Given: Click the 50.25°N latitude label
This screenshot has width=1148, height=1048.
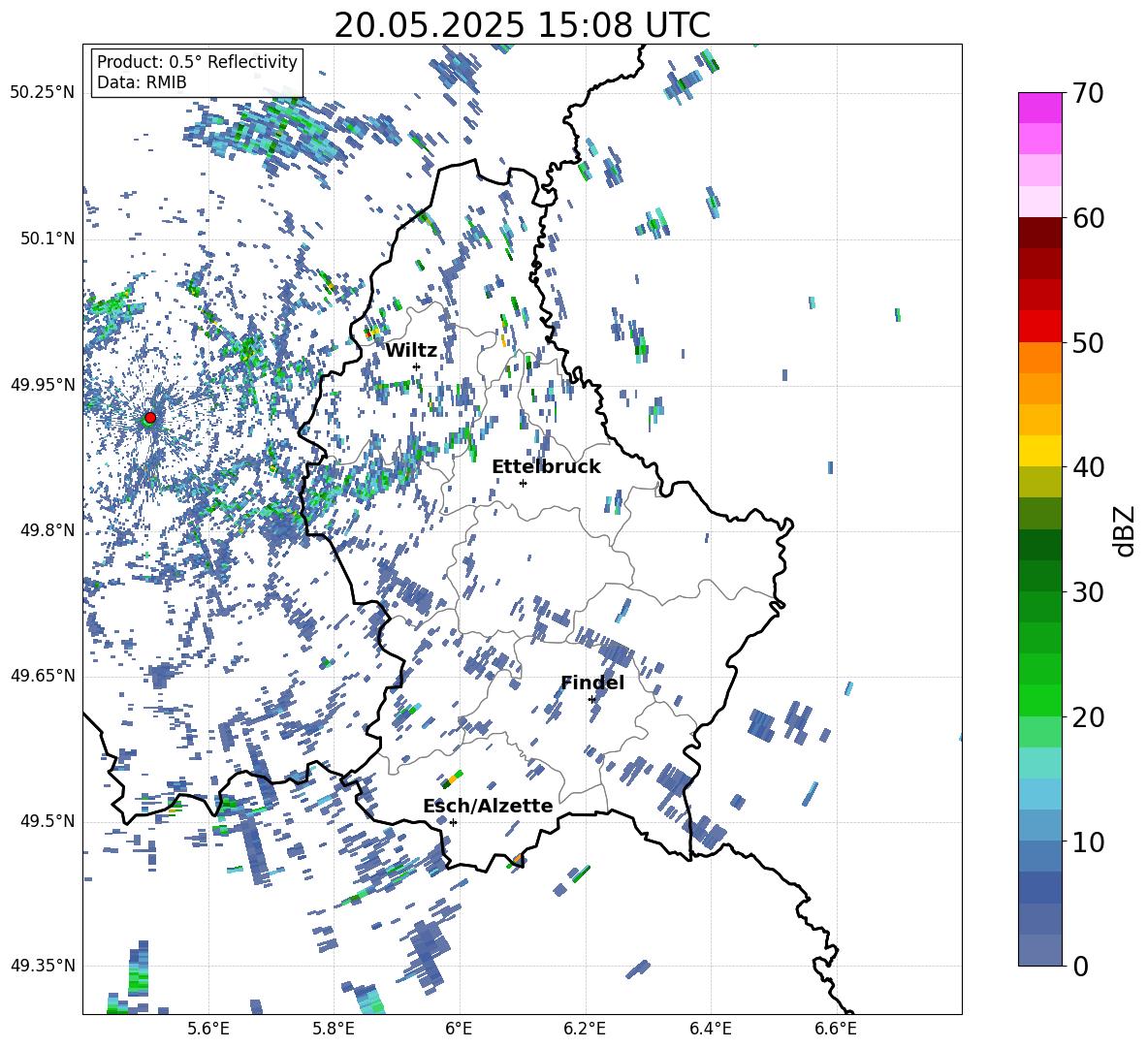Looking at the screenshot, I should coord(43,93).
